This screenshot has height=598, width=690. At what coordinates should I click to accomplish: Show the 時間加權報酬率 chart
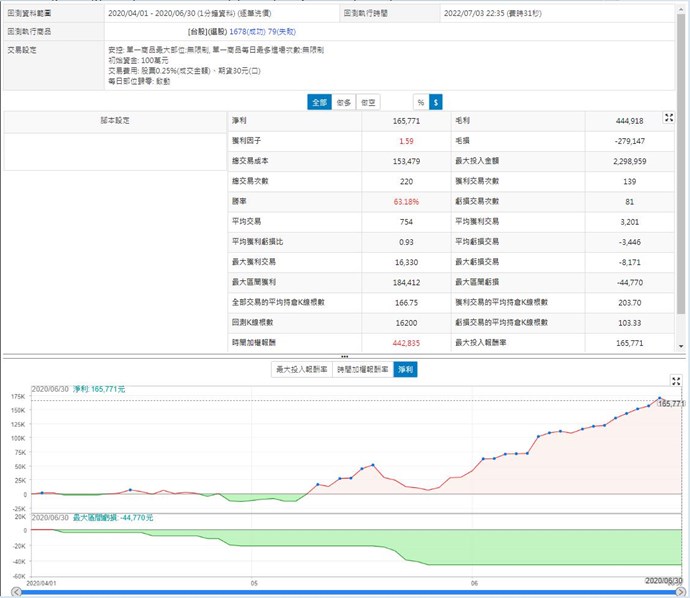(361, 369)
